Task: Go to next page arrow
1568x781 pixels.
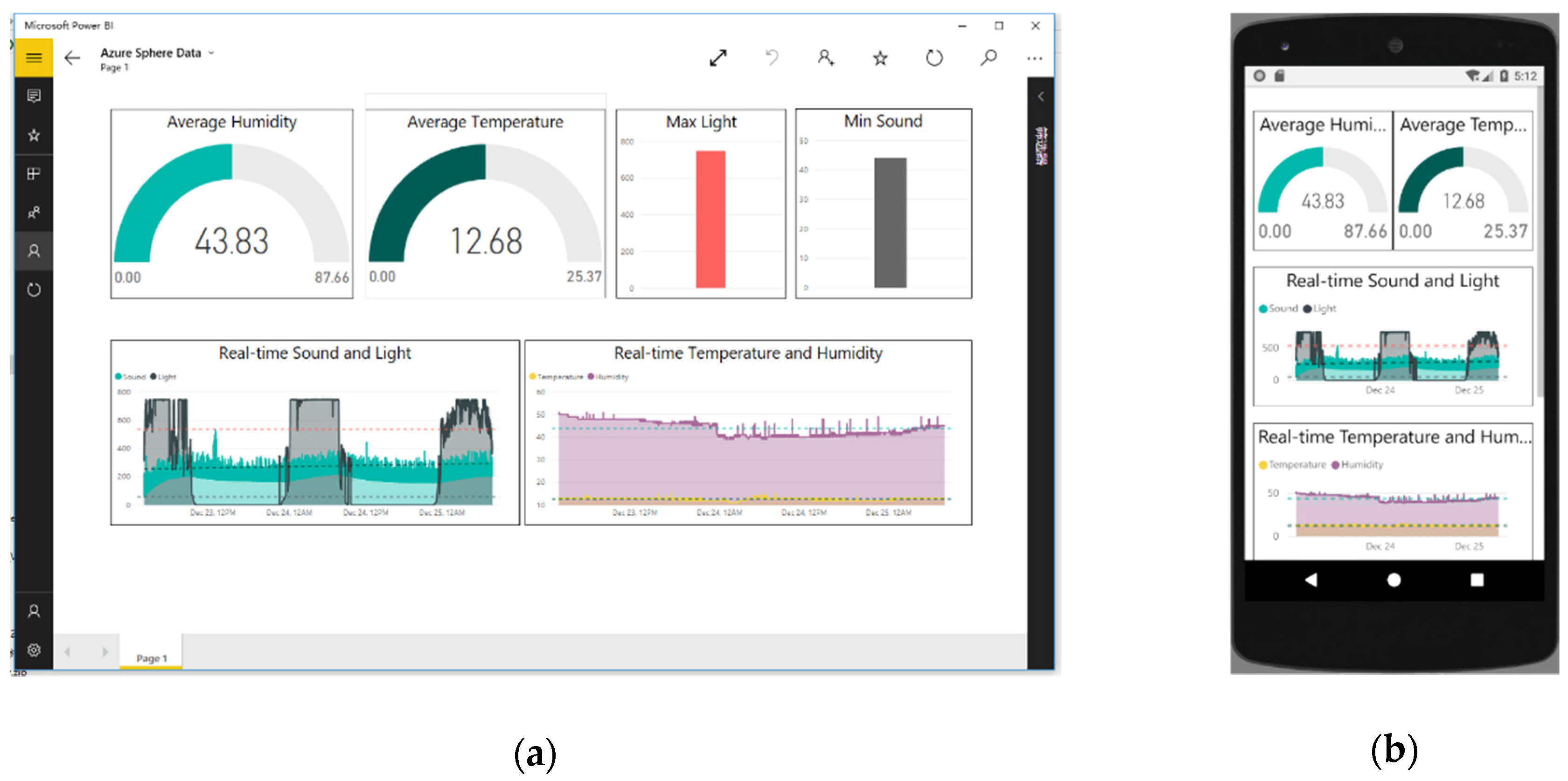Action: (x=105, y=651)
